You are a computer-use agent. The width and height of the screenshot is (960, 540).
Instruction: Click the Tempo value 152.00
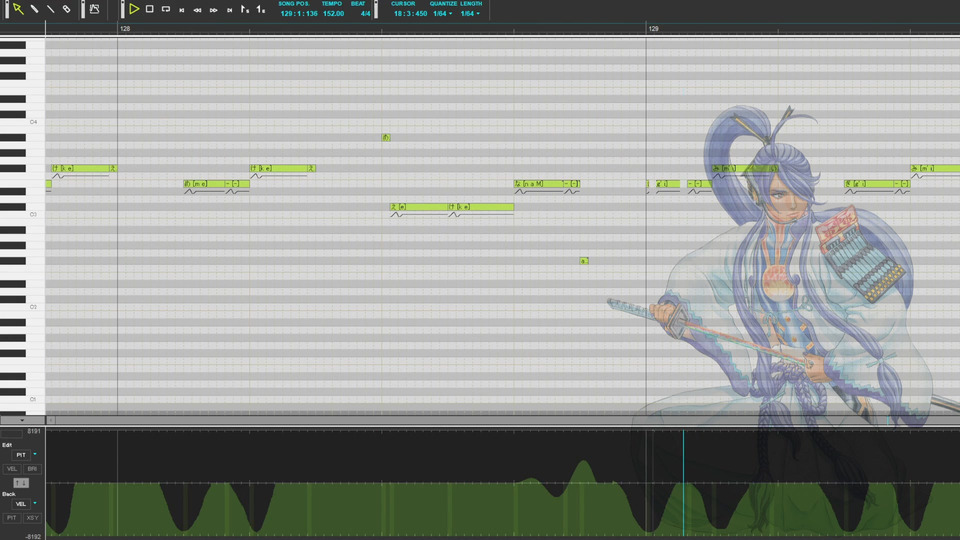[x=334, y=13]
